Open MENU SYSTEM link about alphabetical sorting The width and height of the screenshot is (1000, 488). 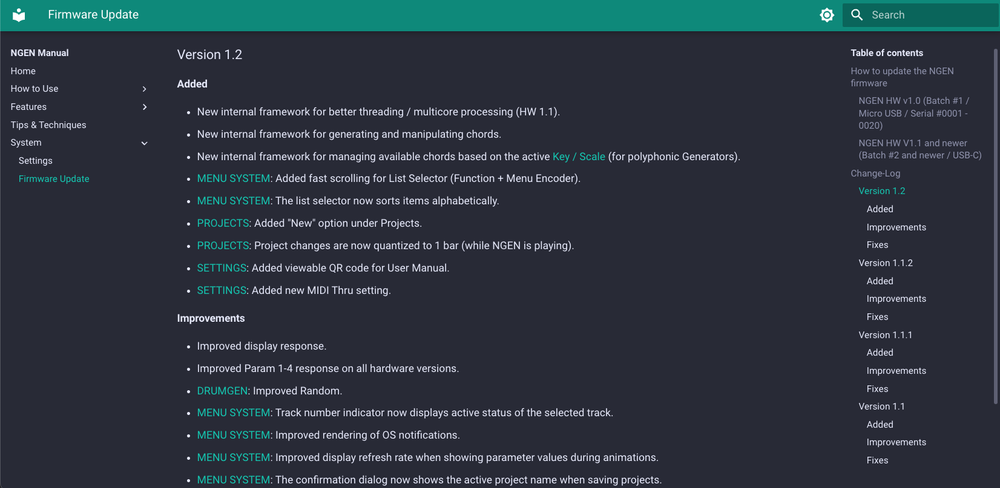233,201
